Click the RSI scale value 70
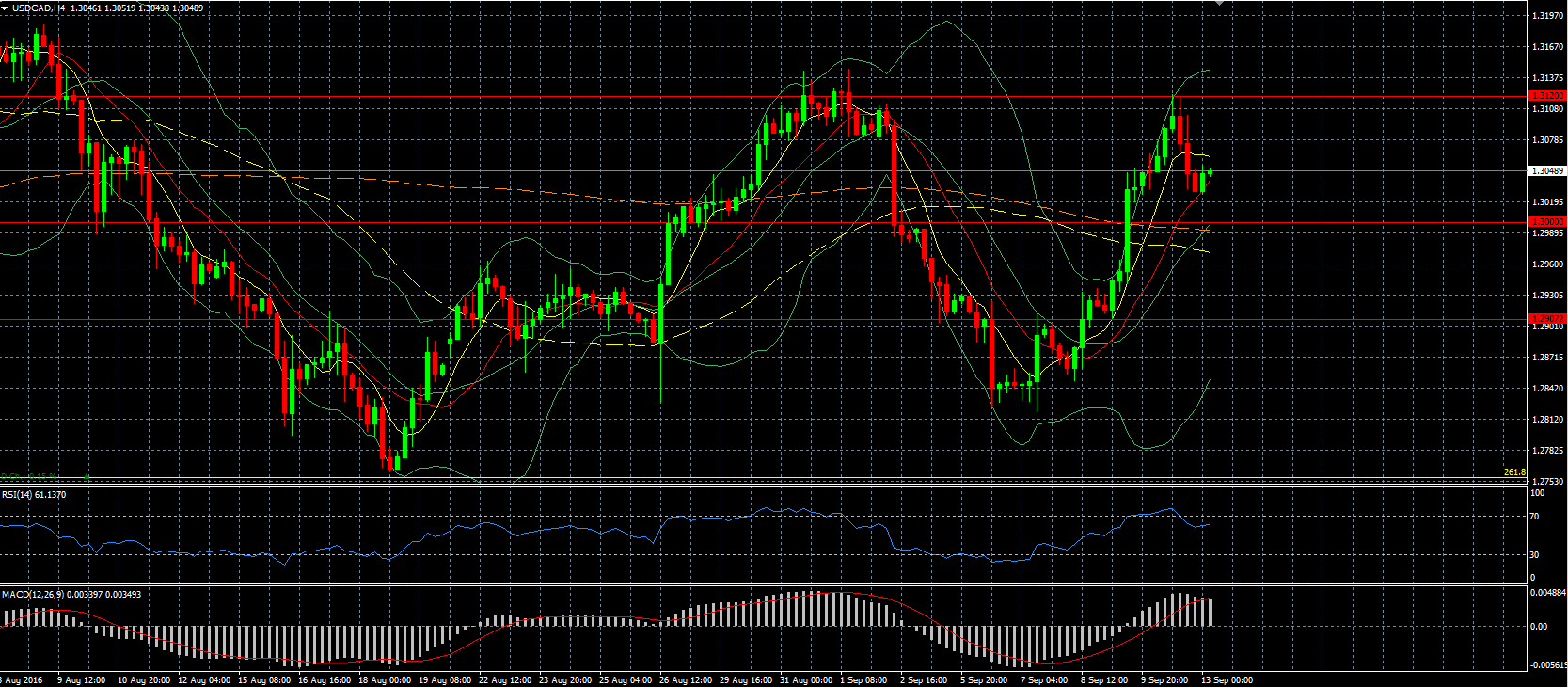 click(1534, 517)
